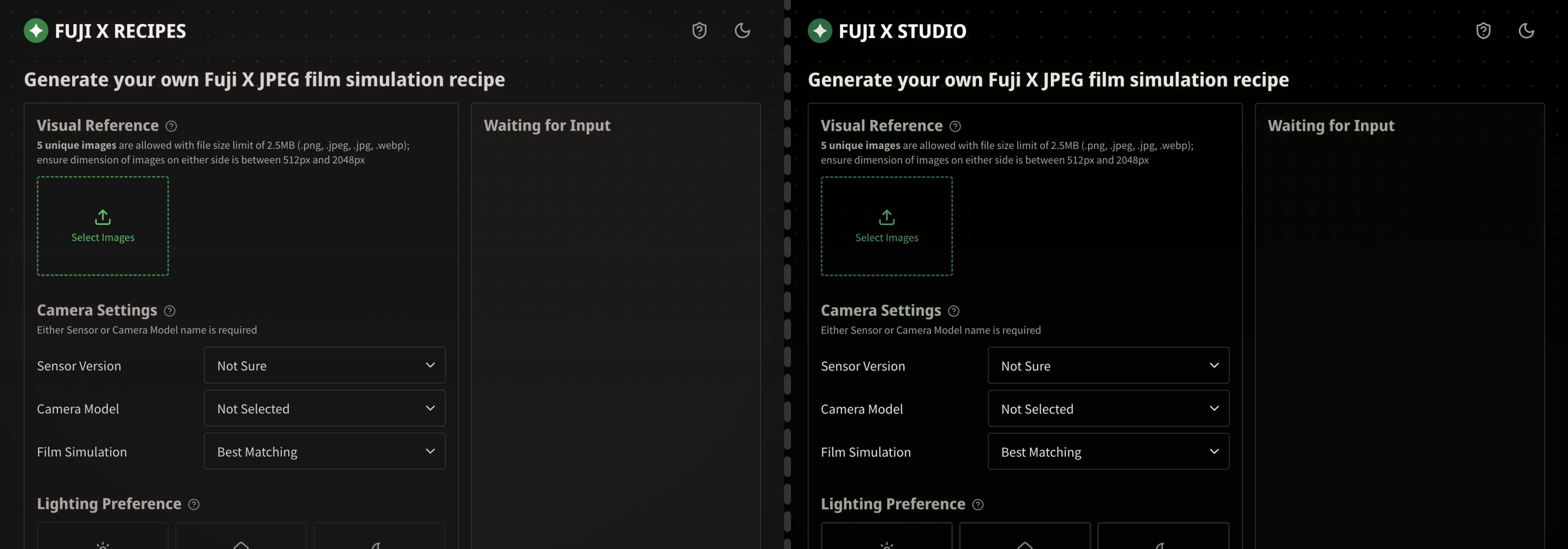Click the Fuji X Recipes green star logo
This screenshot has height=549, width=1568.
[36, 30]
